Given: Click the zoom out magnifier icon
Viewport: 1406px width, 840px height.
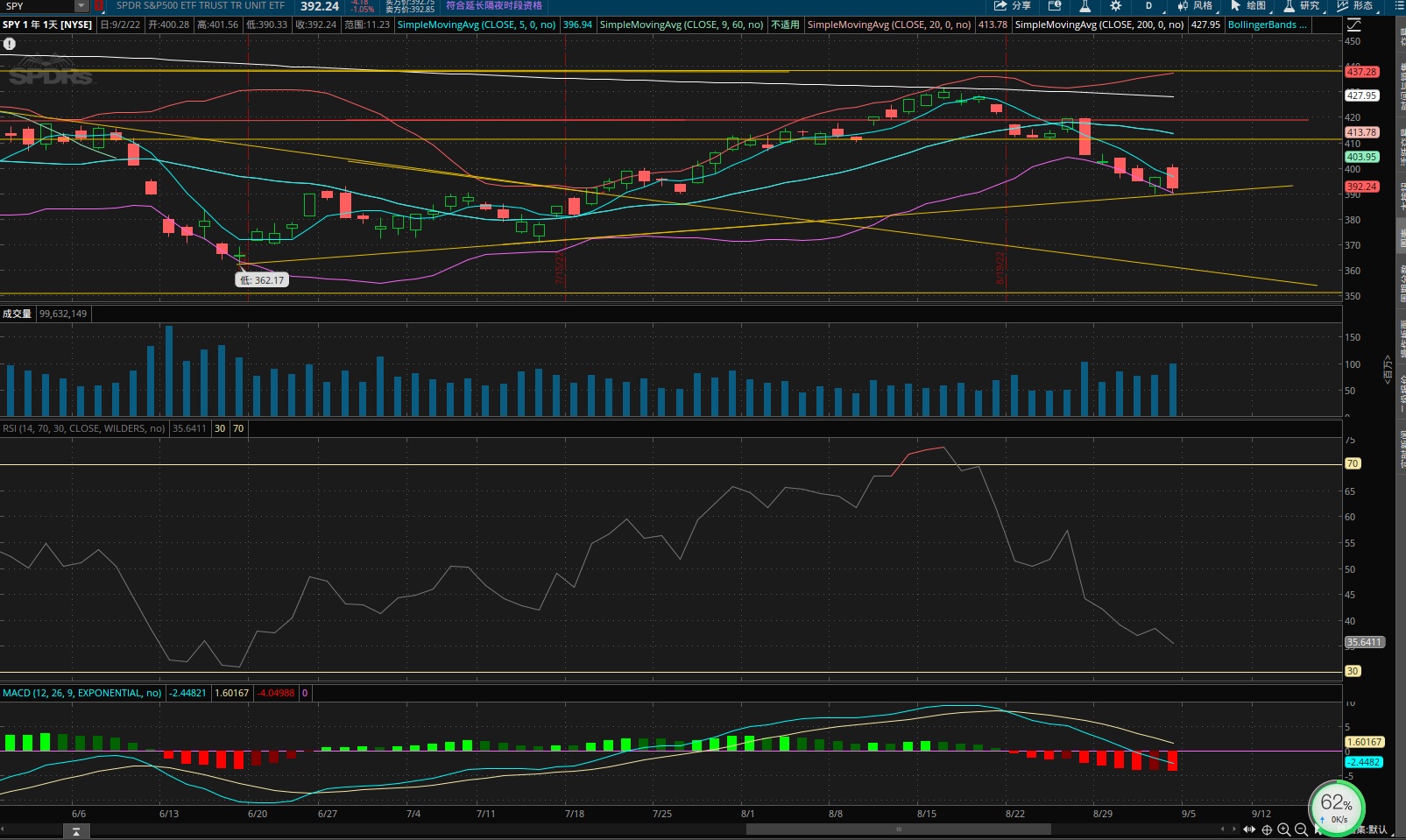Looking at the screenshot, I should pyautogui.click(x=1302, y=829).
